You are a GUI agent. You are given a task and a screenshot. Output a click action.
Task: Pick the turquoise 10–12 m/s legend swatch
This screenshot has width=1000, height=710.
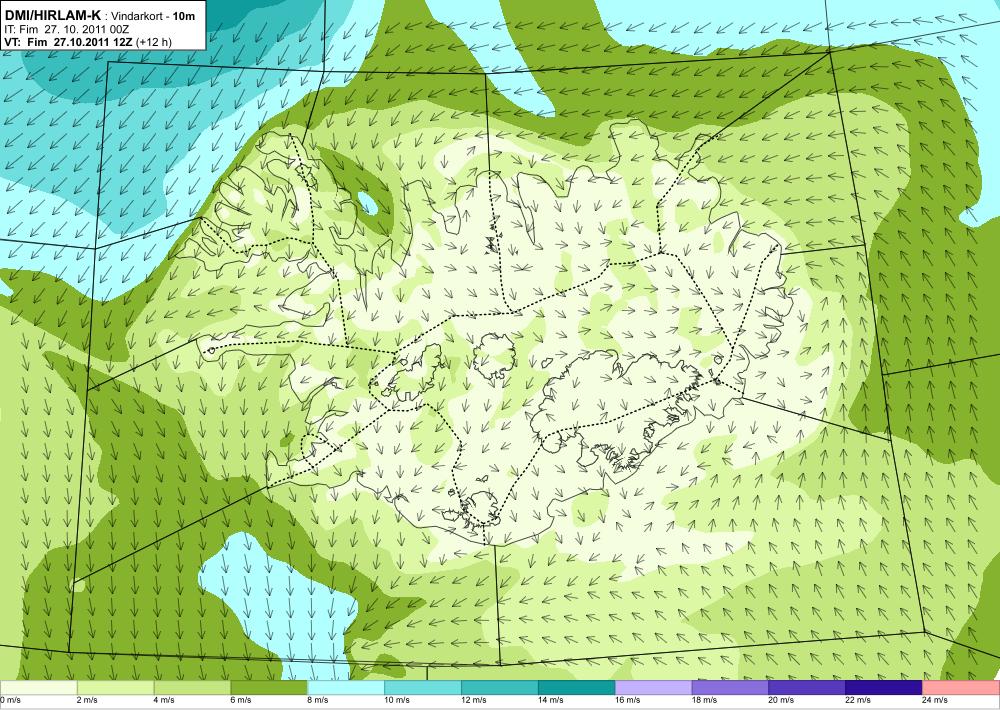pyautogui.click(x=423, y=688)
